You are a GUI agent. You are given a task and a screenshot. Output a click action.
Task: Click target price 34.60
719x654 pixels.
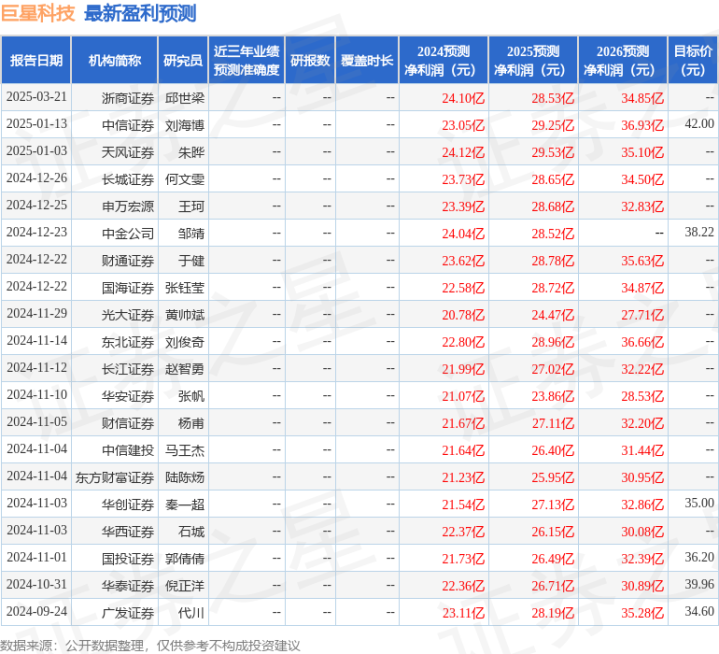click(699, 611)
